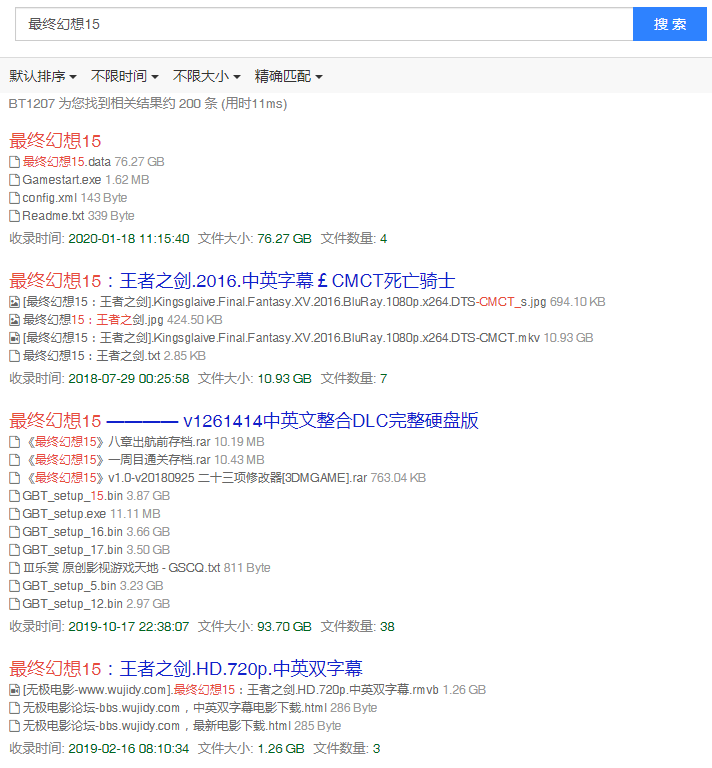Viewport: 712px width, 768px height.
Task: Open the 精确匹配 match mode dropdown
Action: click(x=288, y=76)
